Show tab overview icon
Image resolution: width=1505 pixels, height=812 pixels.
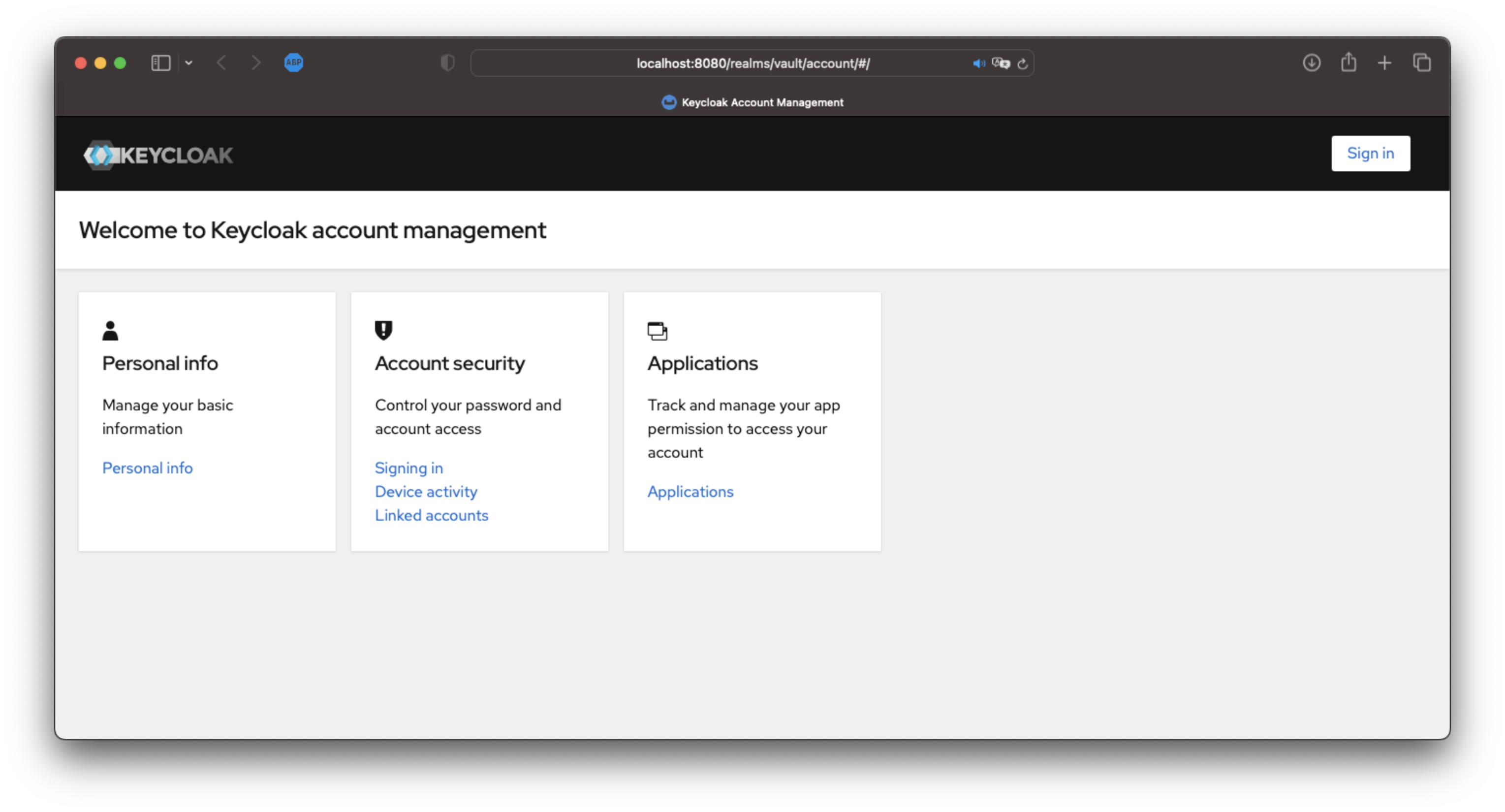[1421, 62]
